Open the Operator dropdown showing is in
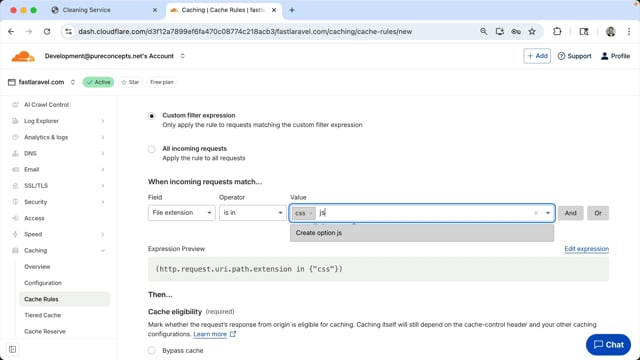Image resolution: width=640 pixels, height=360 pixels. pyautogui.click(x=253, y=213)
